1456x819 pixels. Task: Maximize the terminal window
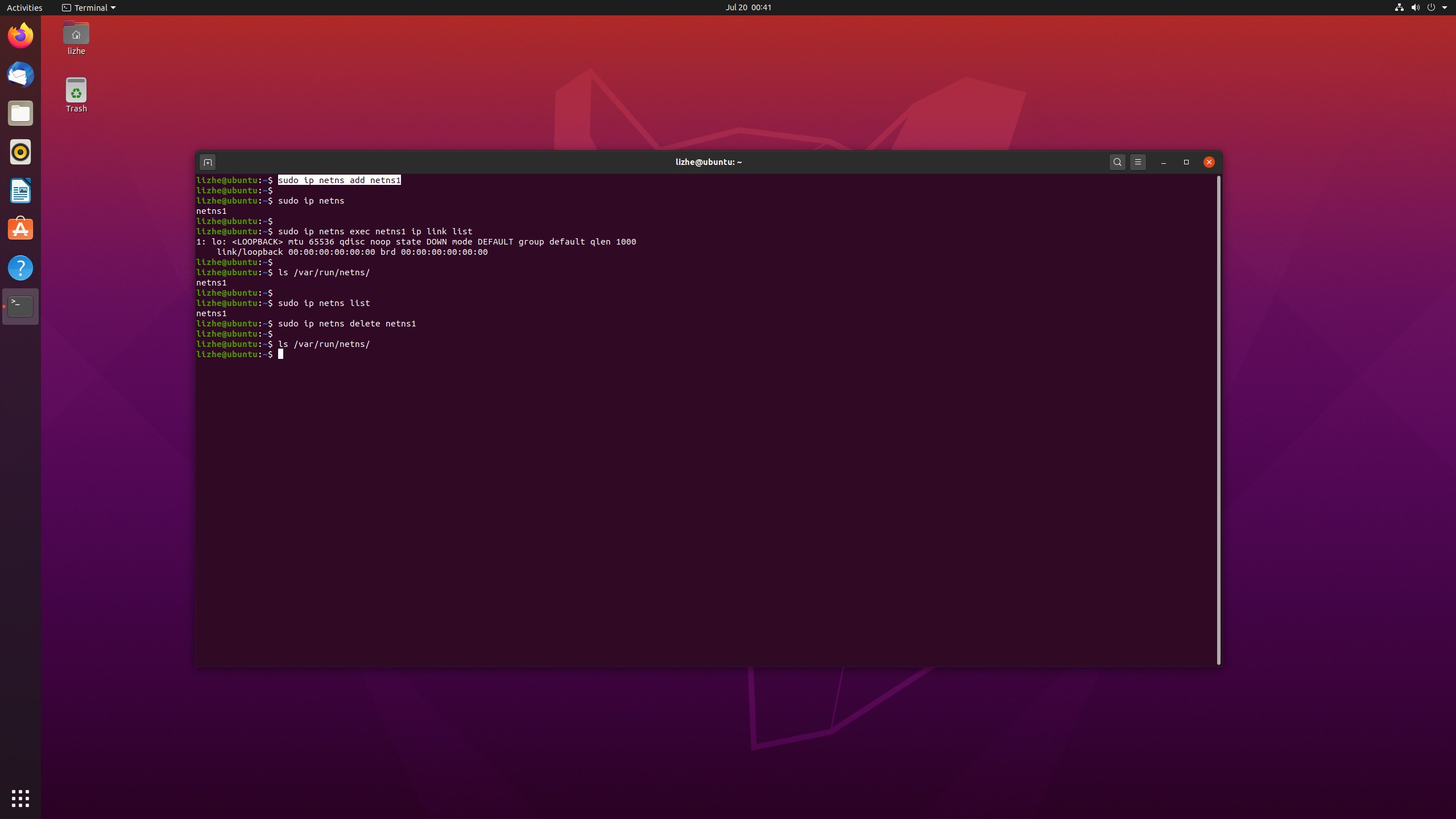pos(1186,162)
